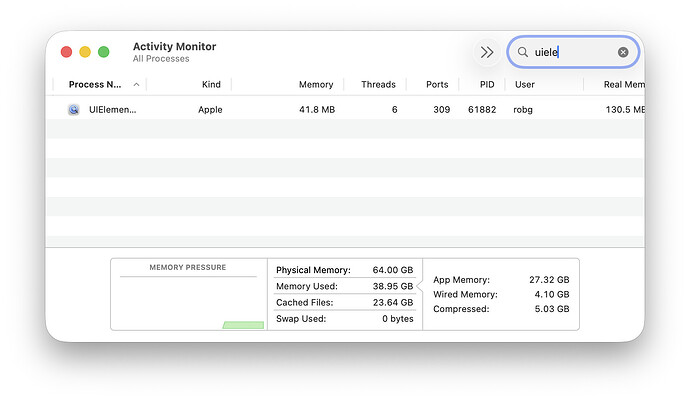The image size is (690, 401).
Task: Click the PID value 61882
Action: (482, 110)
